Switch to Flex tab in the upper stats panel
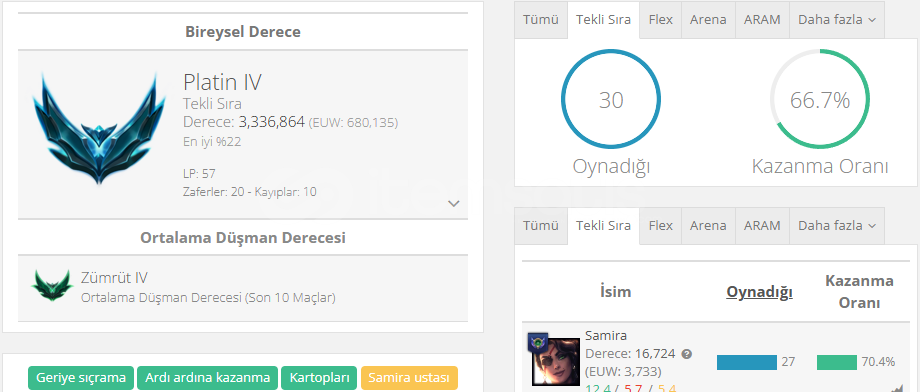 click(661, 19)
